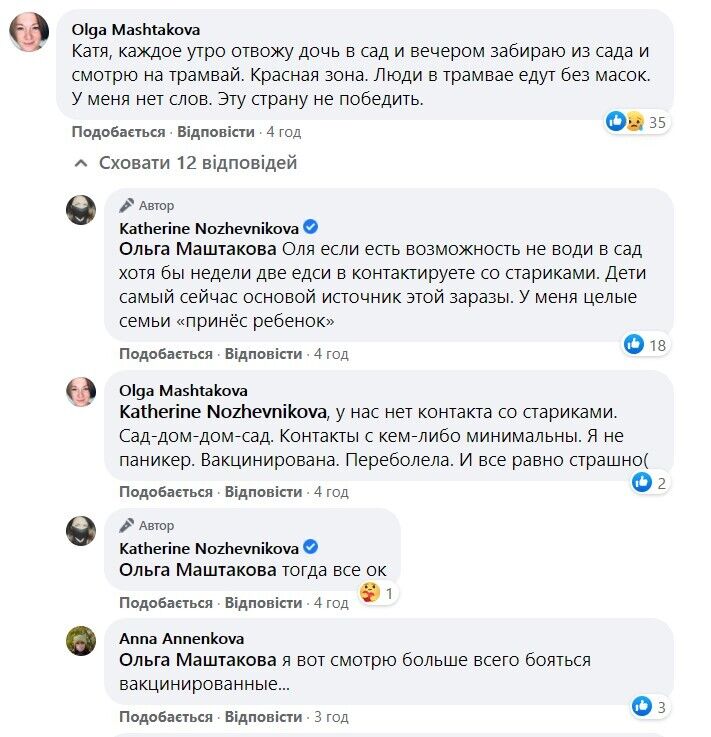
Task: Reply to Anna Annenkova's comment
Action: tap(263, 717)
